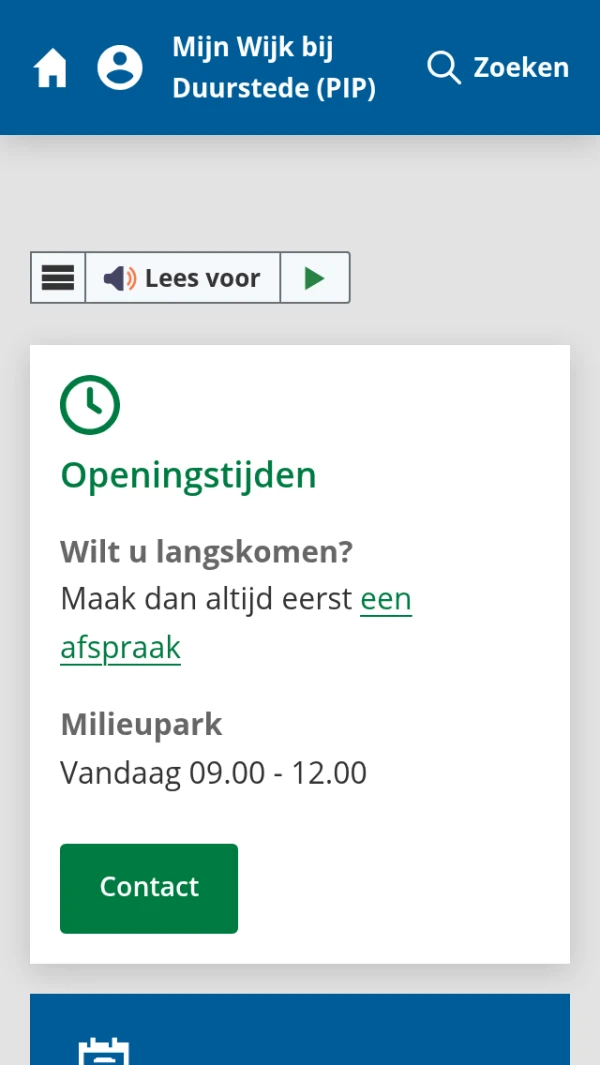Click the green clock icon

click(90, 405)
